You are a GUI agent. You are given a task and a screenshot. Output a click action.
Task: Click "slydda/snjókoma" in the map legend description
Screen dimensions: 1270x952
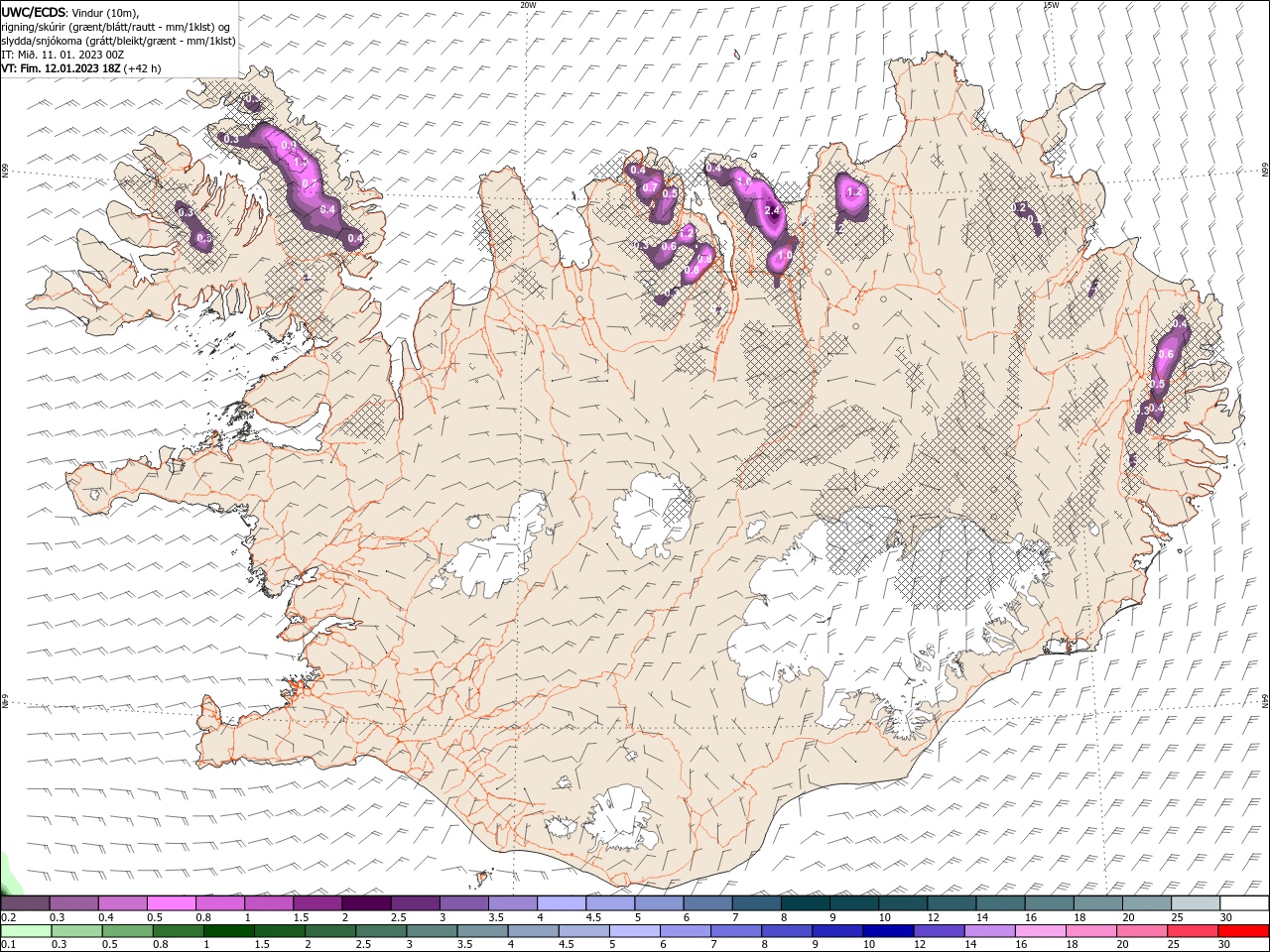40,41
